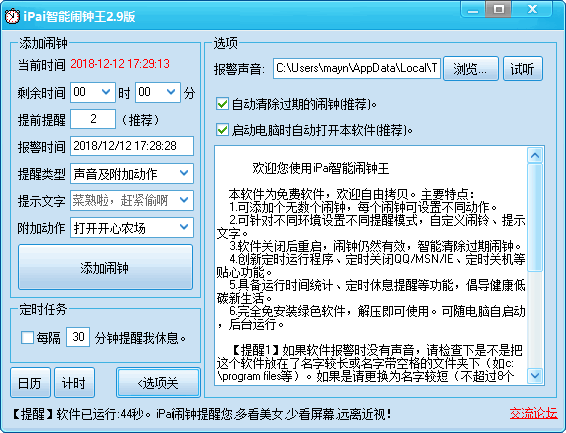Open the 日历 calendar button

pos(30,382)
